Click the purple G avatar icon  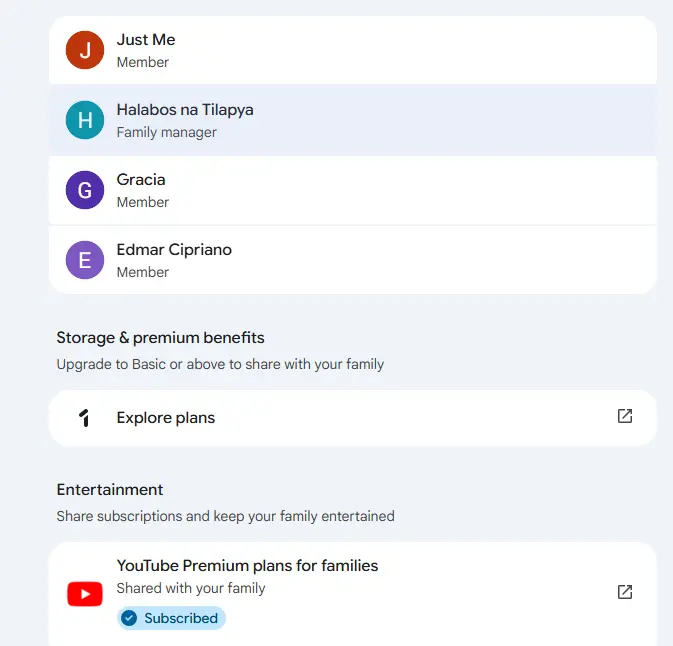85,190
